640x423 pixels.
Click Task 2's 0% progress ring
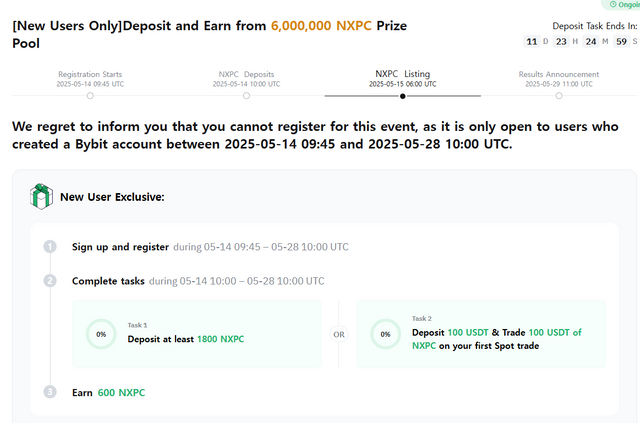point(385,334)
